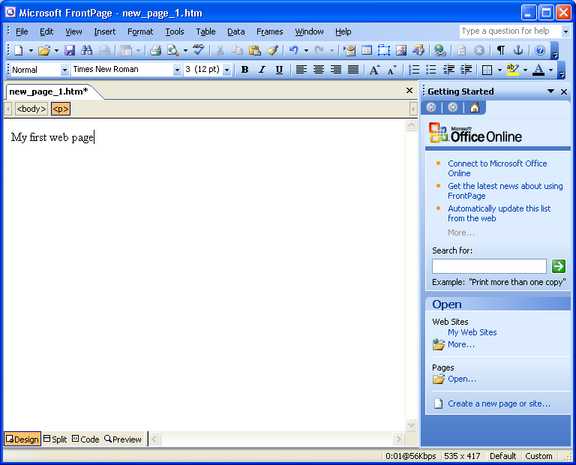Click Automatically update this list link
Screen dimensions: 576x465
[x=499, y=213]
